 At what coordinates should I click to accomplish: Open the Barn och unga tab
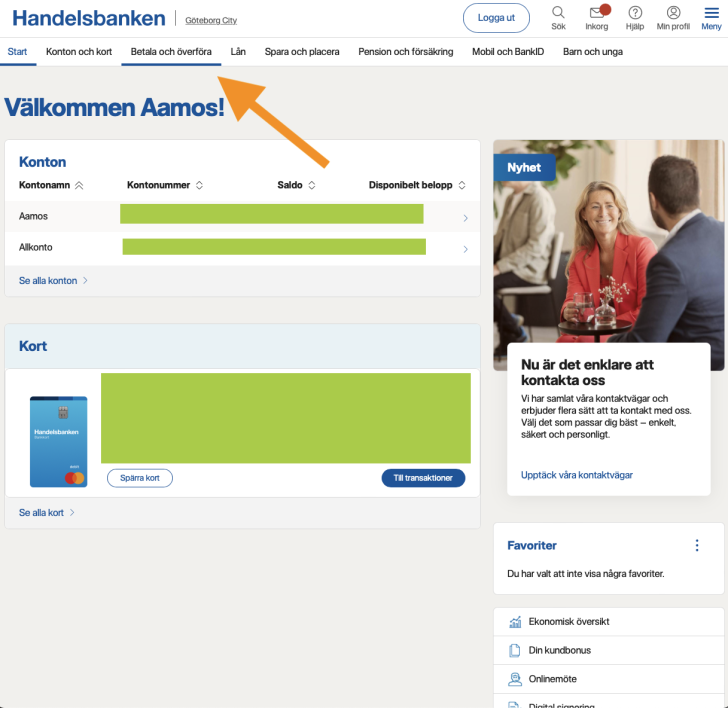[592, 52]
